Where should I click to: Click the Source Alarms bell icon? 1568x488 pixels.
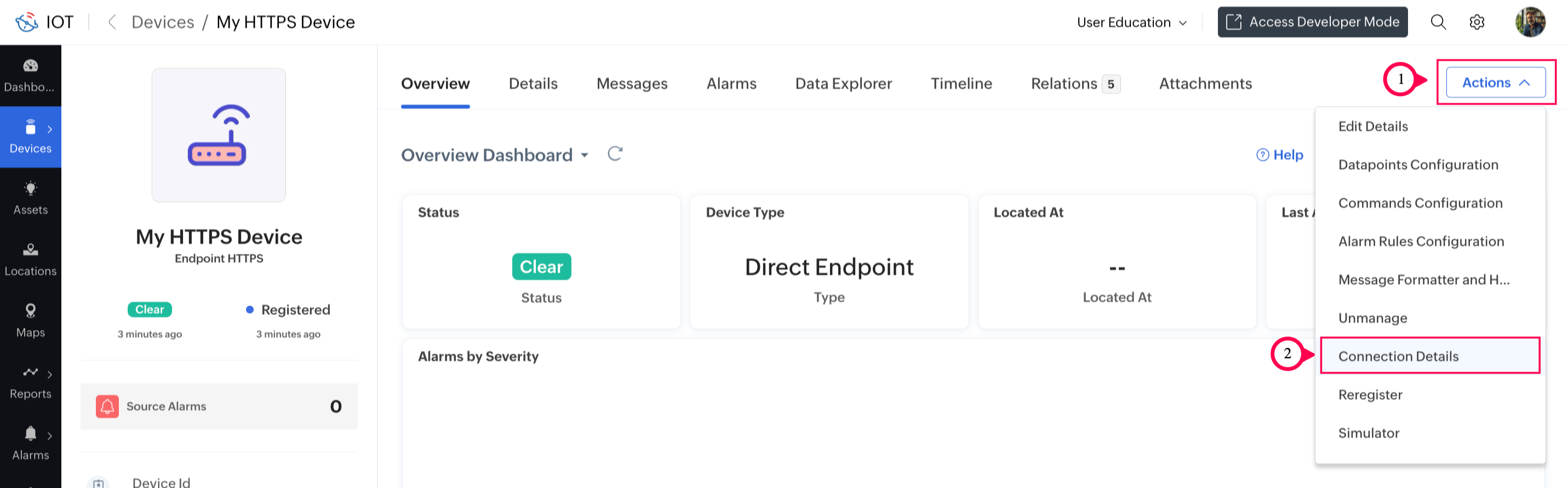(x=107, y=406)
